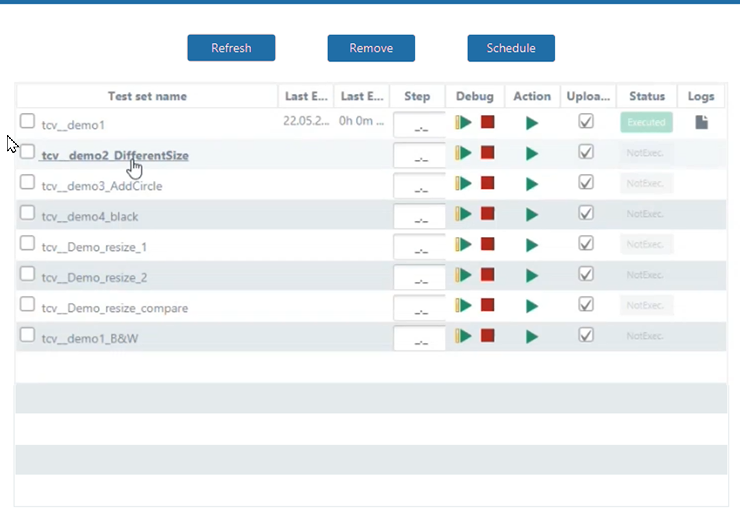
Task: Stop debug for tcv__demo2_DifferentSize
Action: click(487, 153)
